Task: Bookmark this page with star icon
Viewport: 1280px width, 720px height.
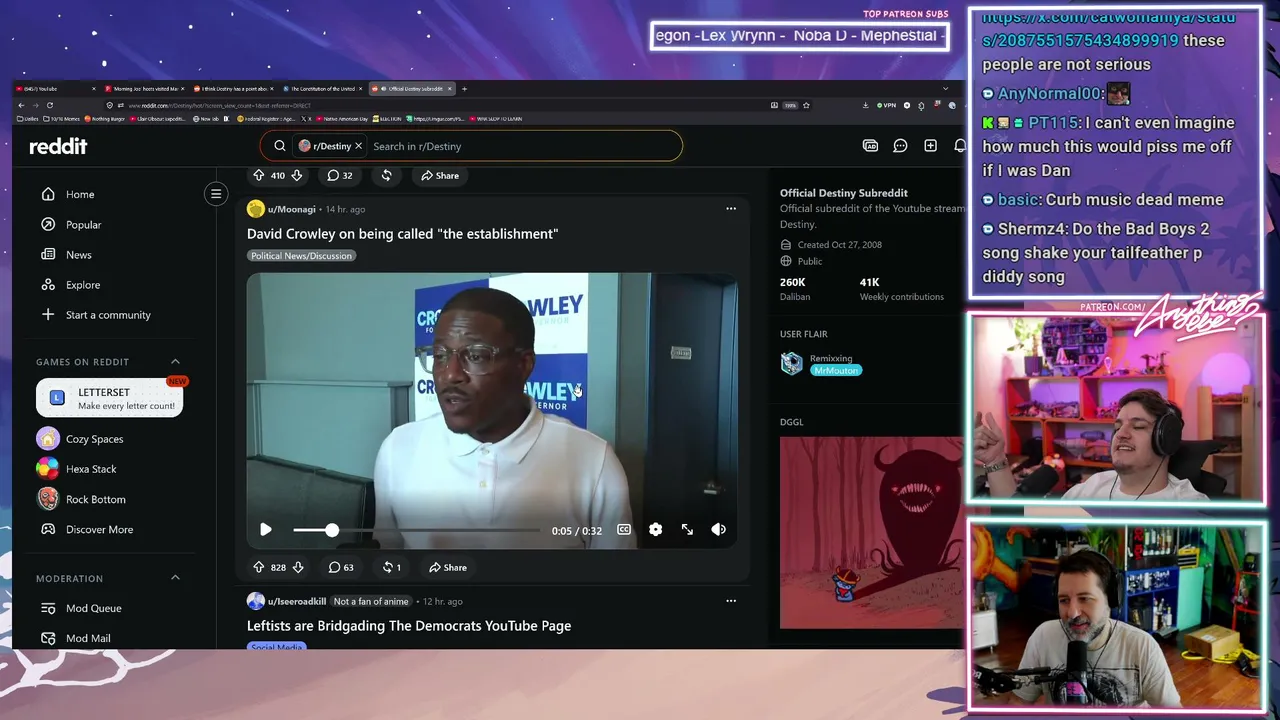Action: 806,105
